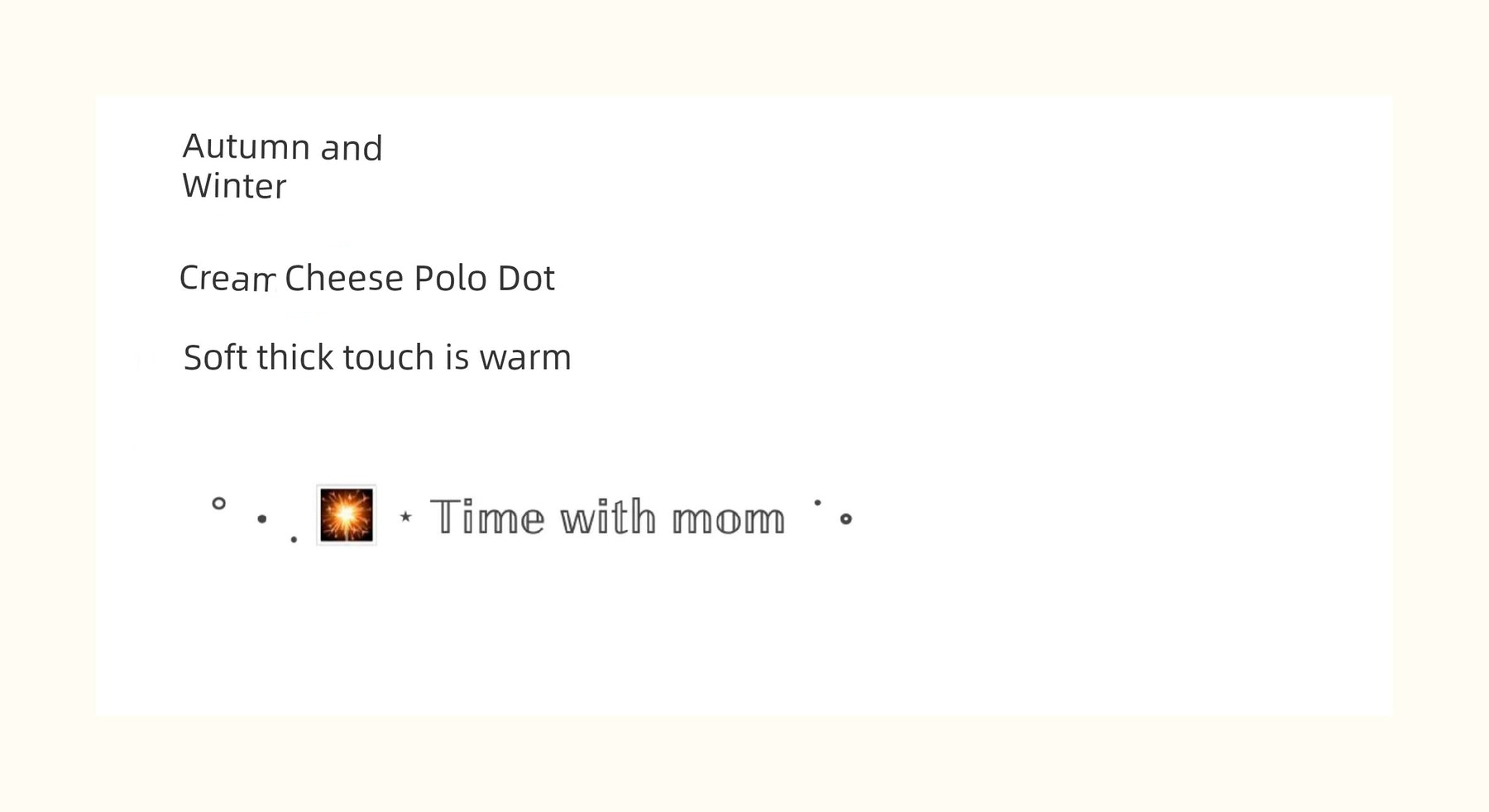Click the outlined word mom

tap(728, 519)
